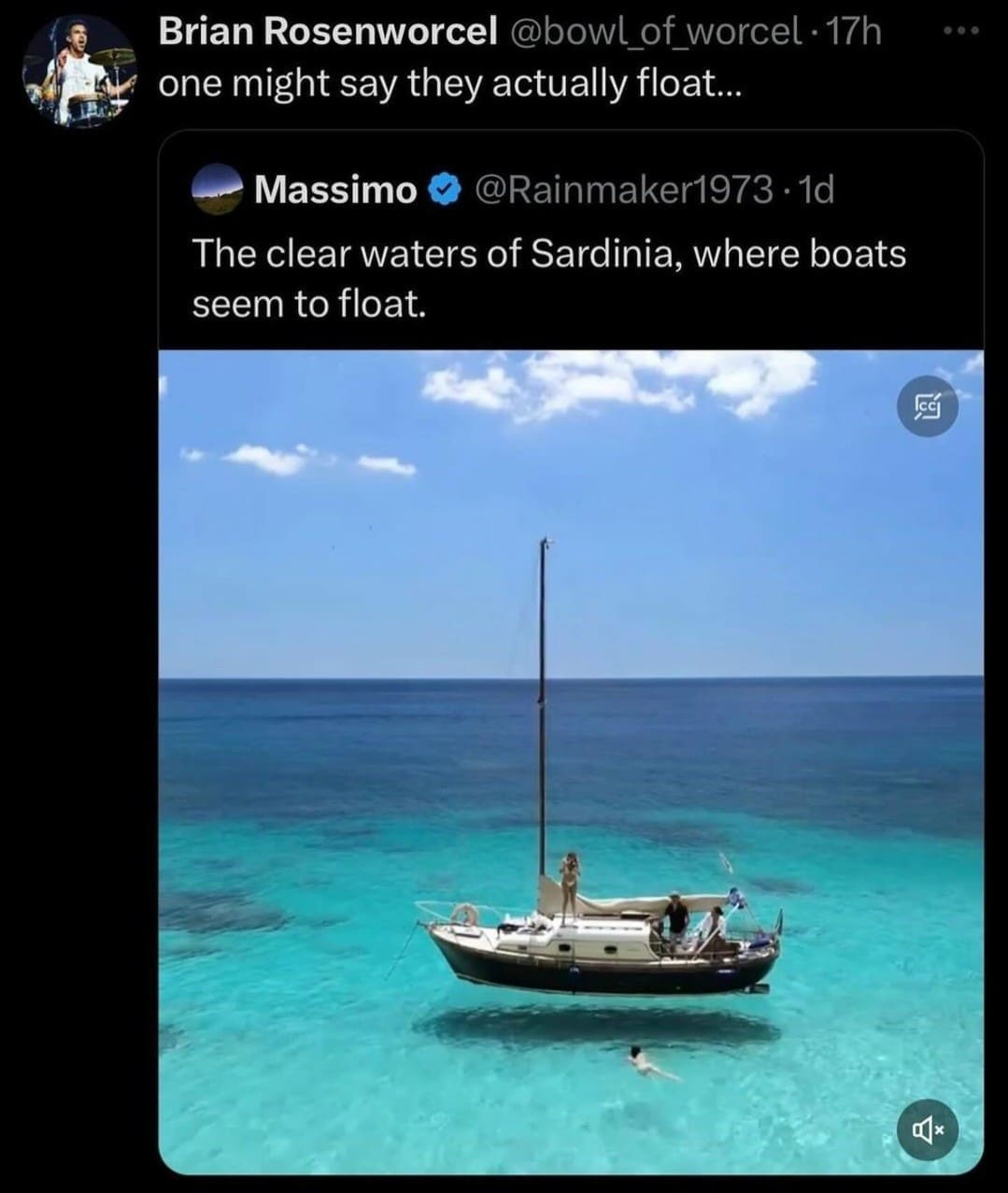This screenshot has height=1193, width=1008.
Task: Open the three-dot more options menu
Action: pyautogui.click(x=961, y=31)
